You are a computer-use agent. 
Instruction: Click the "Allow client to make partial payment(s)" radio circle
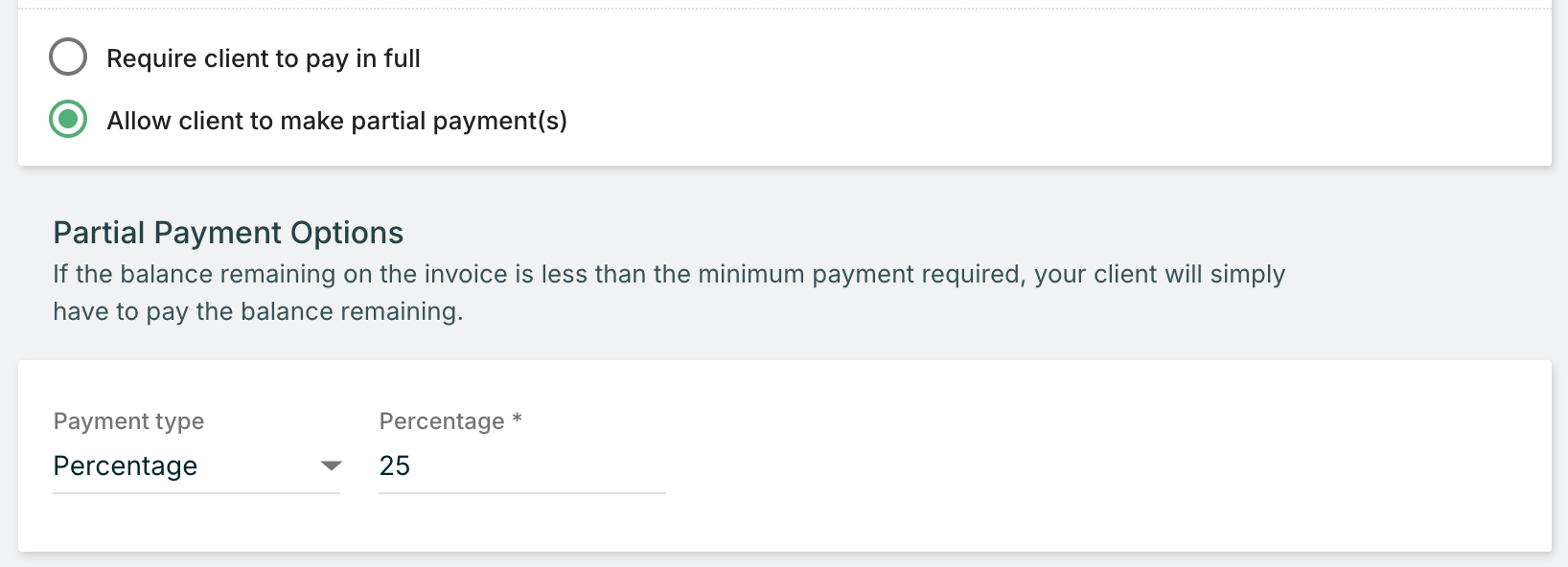click(x=68, y=120)
